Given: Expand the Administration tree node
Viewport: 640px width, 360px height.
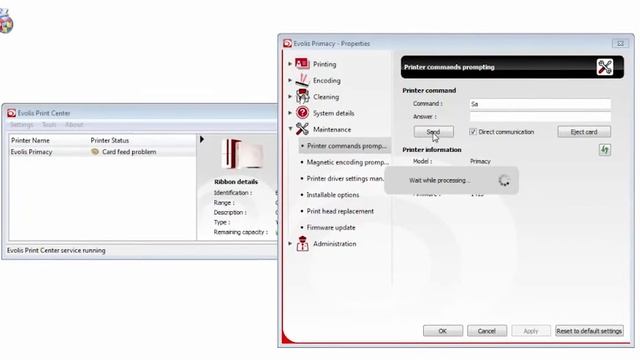Looking at the screenshot, I should point(290,244).
